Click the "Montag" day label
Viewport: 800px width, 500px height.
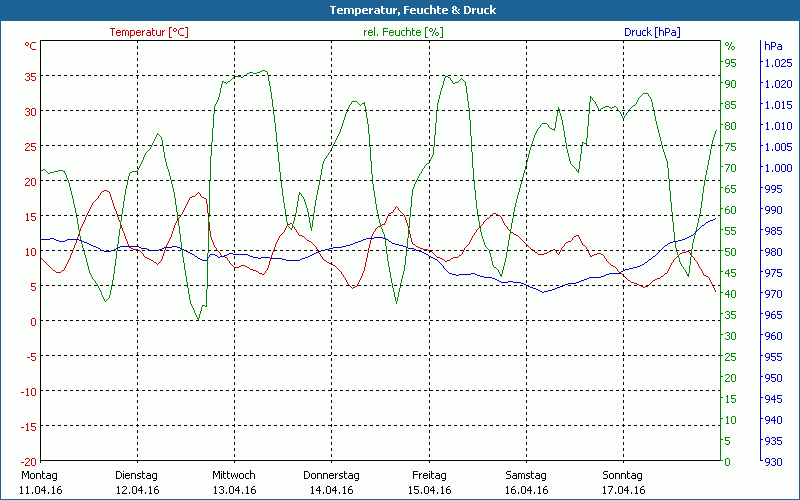[39, 475]
